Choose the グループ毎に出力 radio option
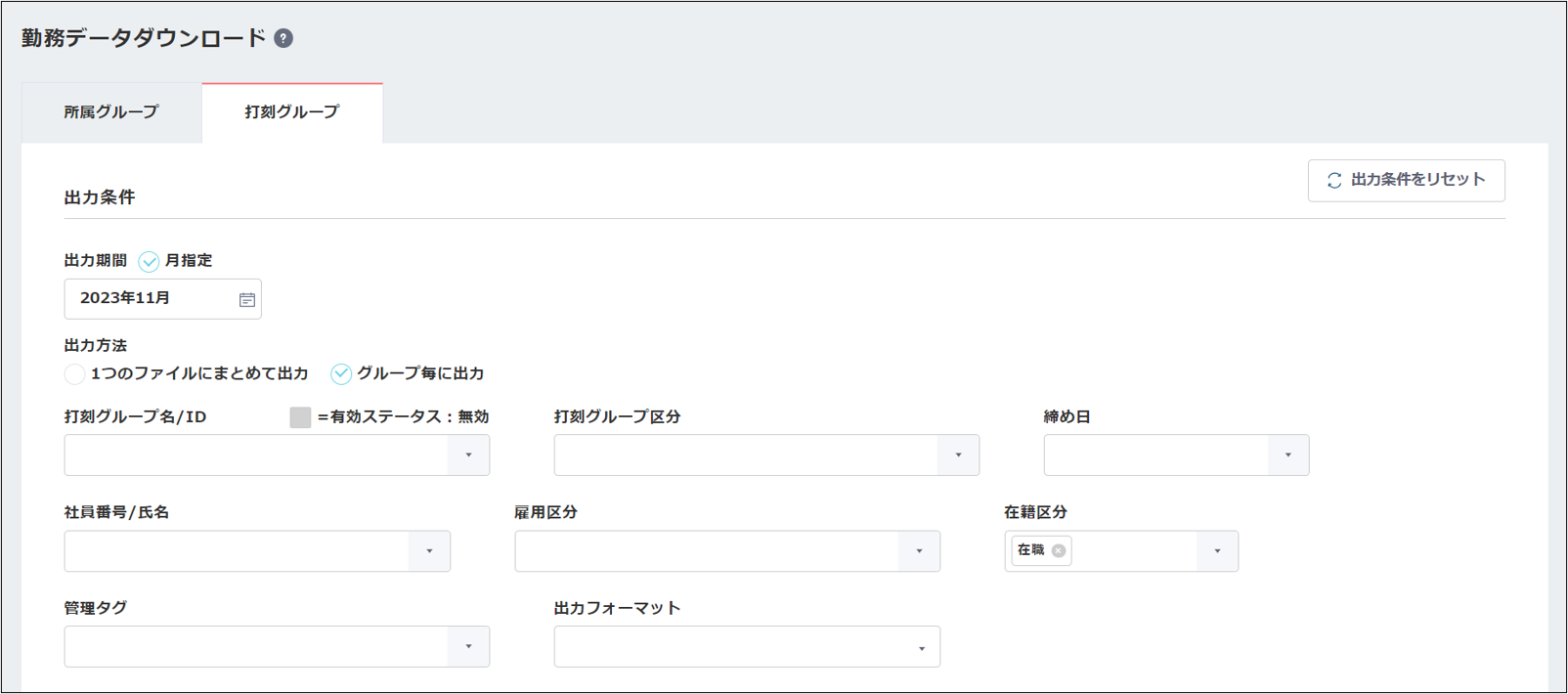 tap(341, 374)
